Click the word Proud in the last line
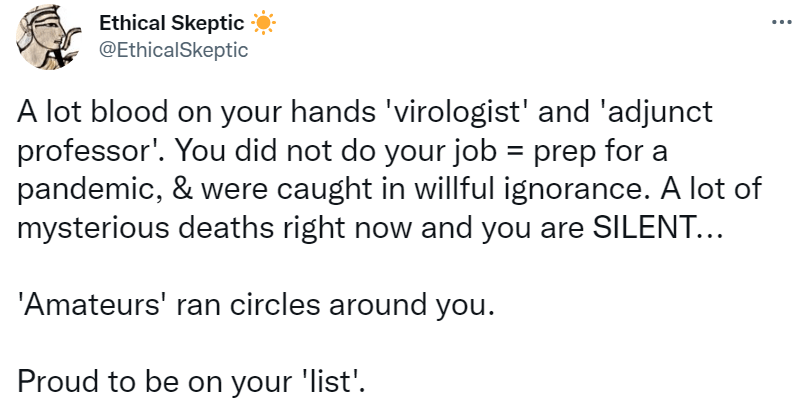 pyautogui.click(x=52, y=382)
